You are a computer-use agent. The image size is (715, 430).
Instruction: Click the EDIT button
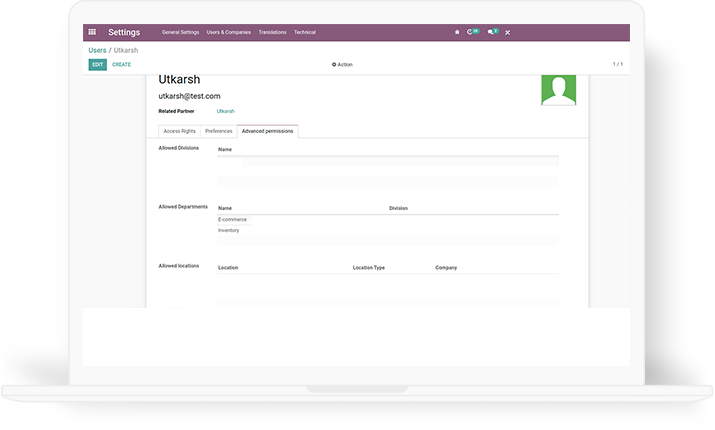tap(98, 65)
